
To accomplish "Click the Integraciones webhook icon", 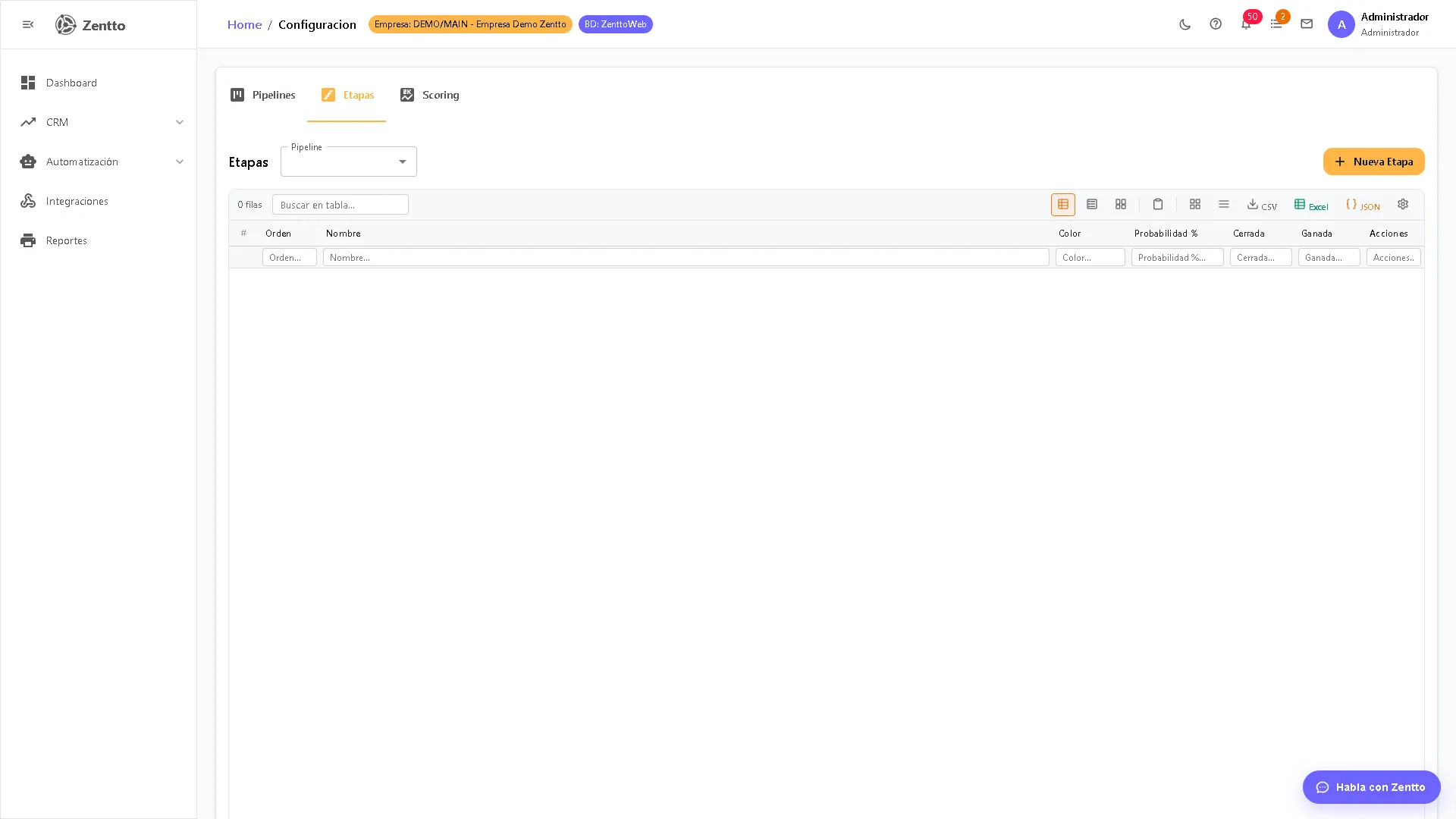I will coord(28,201).
